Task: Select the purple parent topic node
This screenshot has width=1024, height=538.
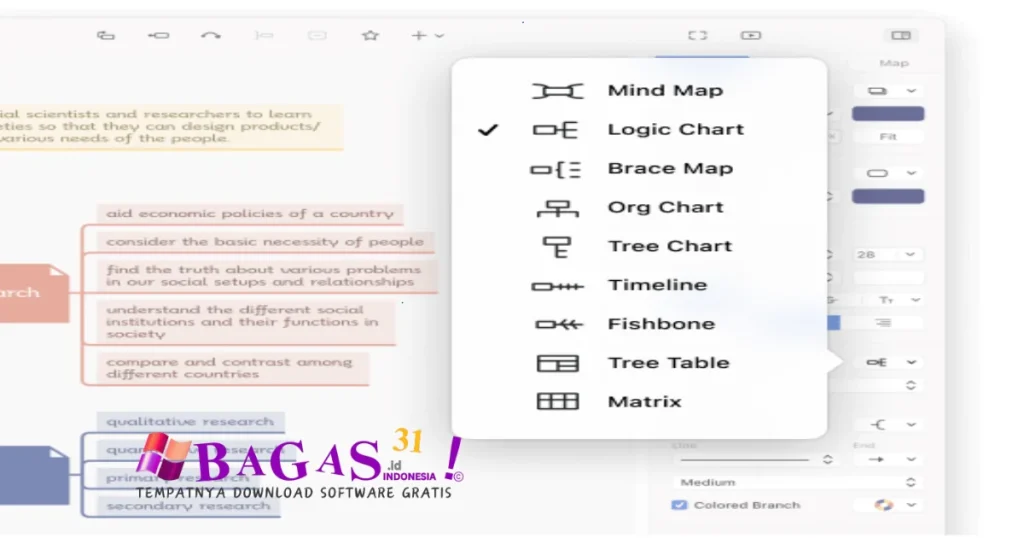Action: click(34, 475)
